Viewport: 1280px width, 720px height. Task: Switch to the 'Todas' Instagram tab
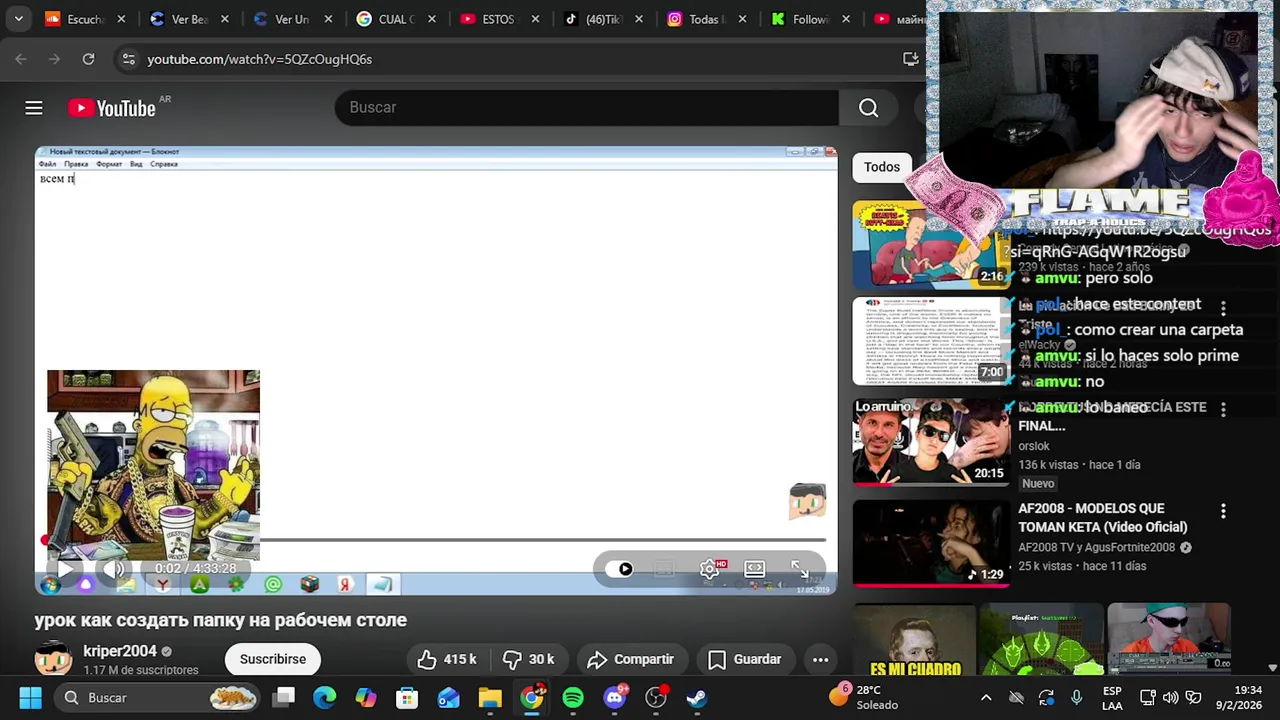pos(706,19)
